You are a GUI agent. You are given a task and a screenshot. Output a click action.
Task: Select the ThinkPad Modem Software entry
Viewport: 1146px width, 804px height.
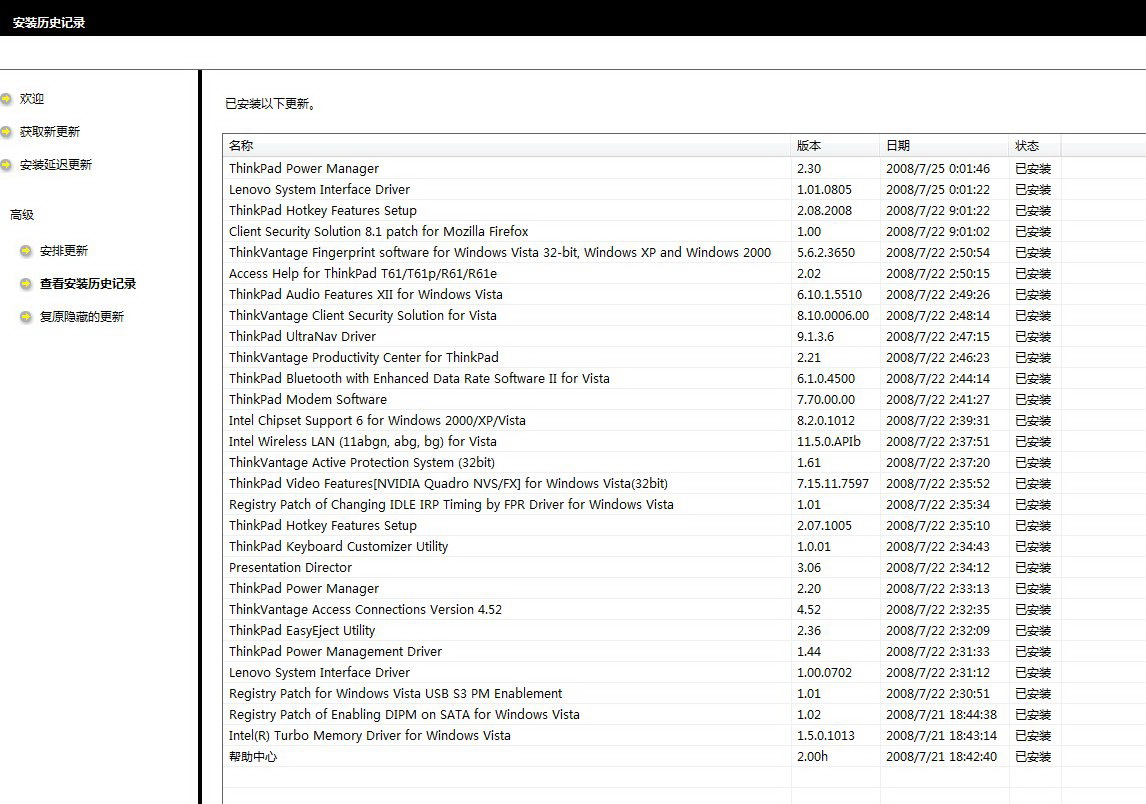point(307,400)
